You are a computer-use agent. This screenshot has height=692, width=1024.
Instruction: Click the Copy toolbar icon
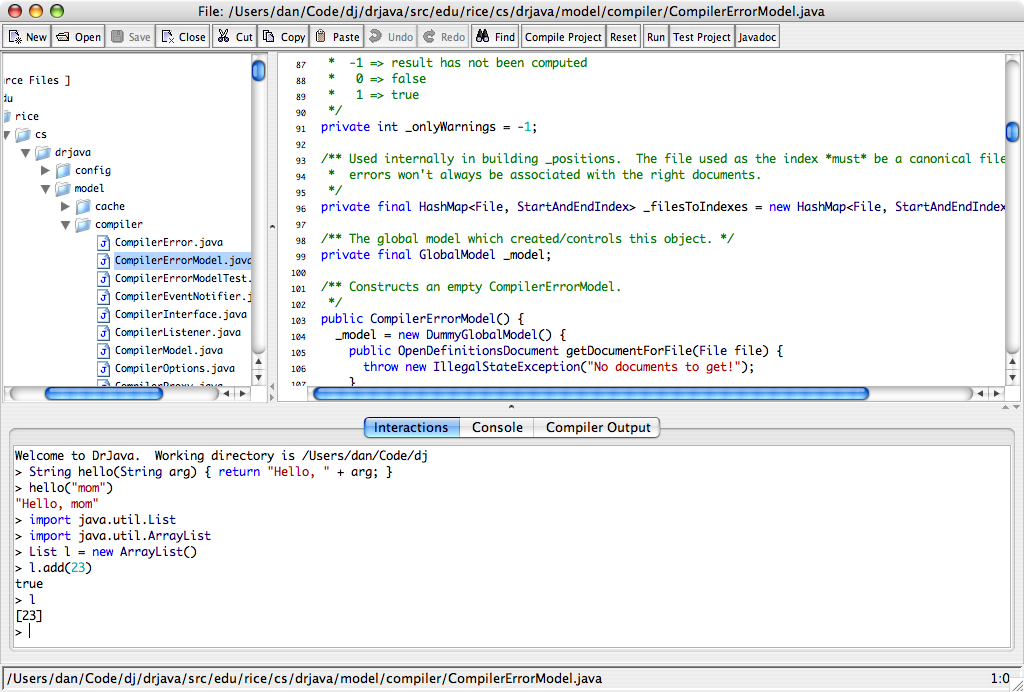[269, 37]
